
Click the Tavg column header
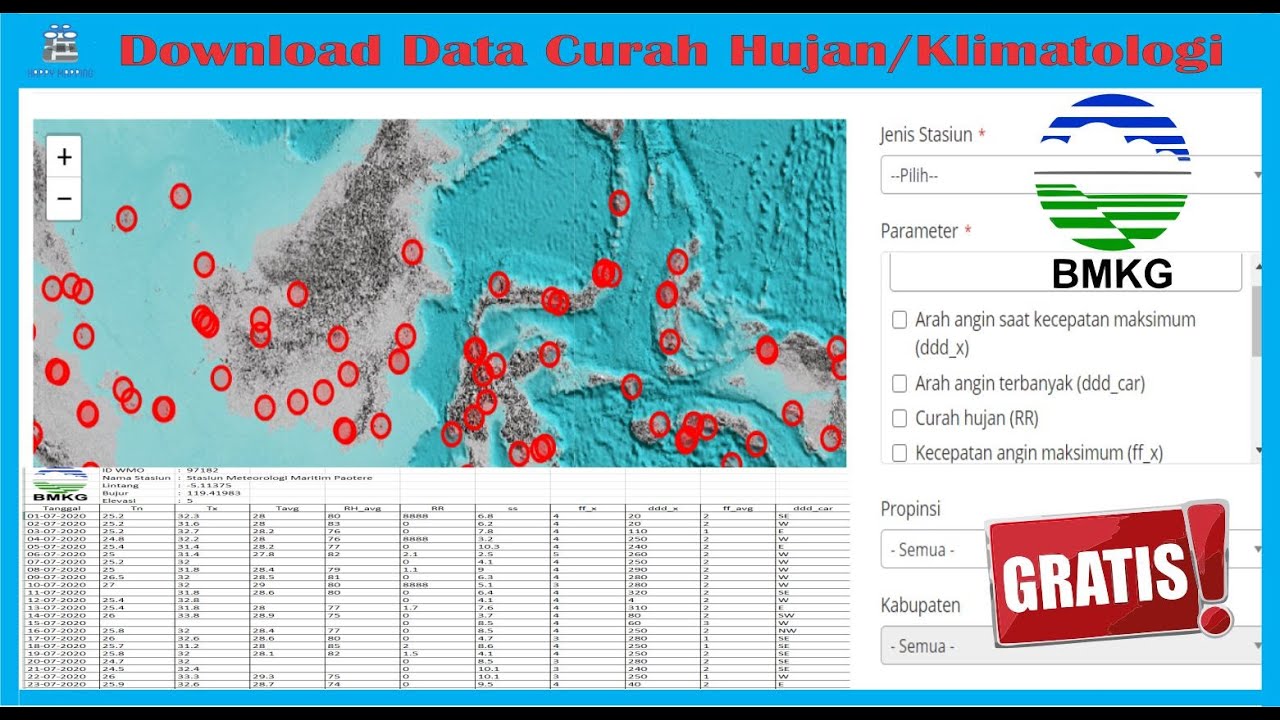pos(288,508)
